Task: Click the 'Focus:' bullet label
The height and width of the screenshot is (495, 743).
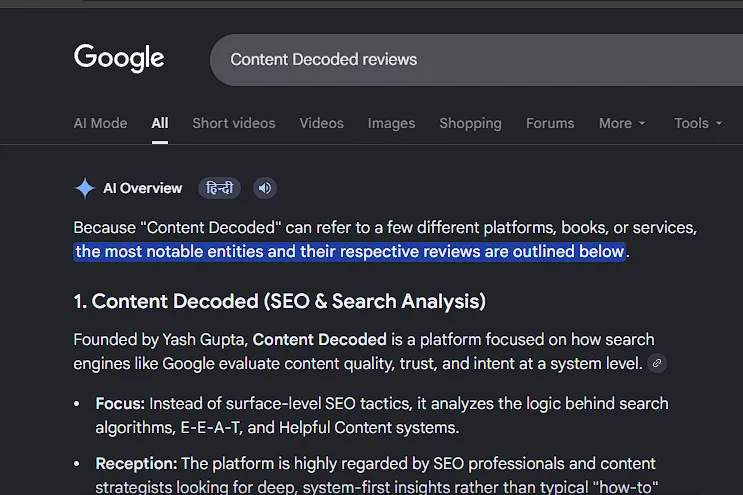Action: (120, 404)
